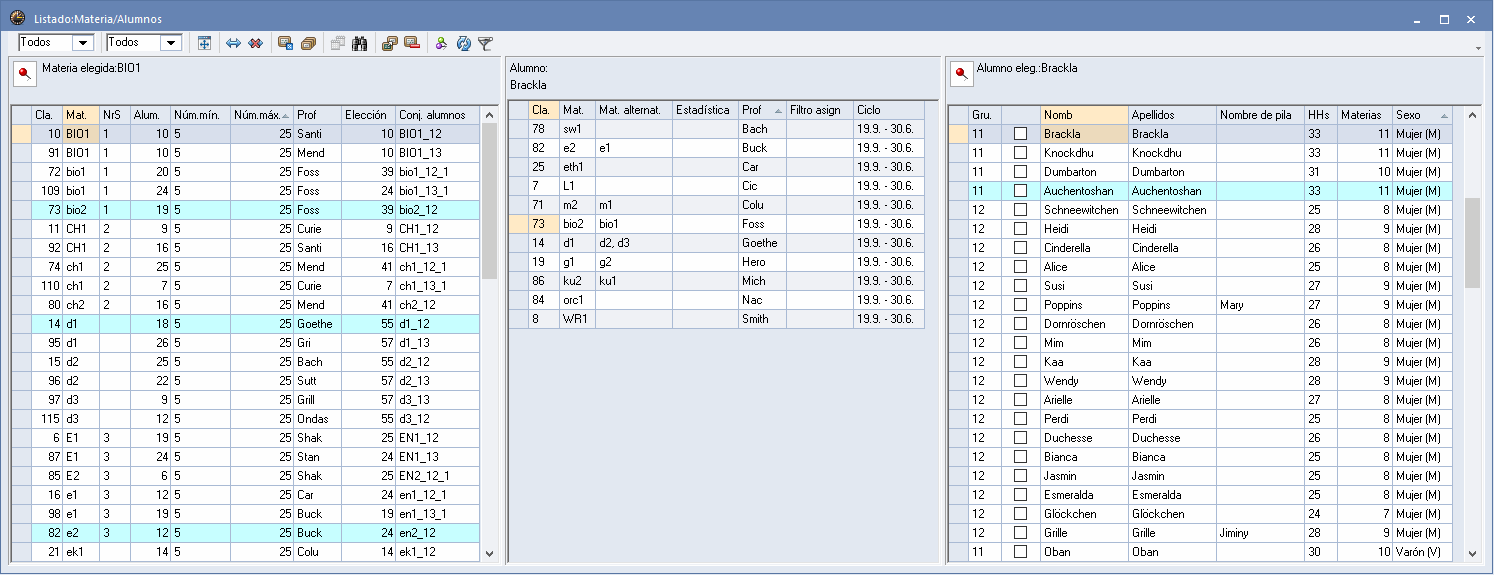Tick the checkbox for student Brackla
Viewport: 1494px width, 575px height.
click(x=1020, y=134)
